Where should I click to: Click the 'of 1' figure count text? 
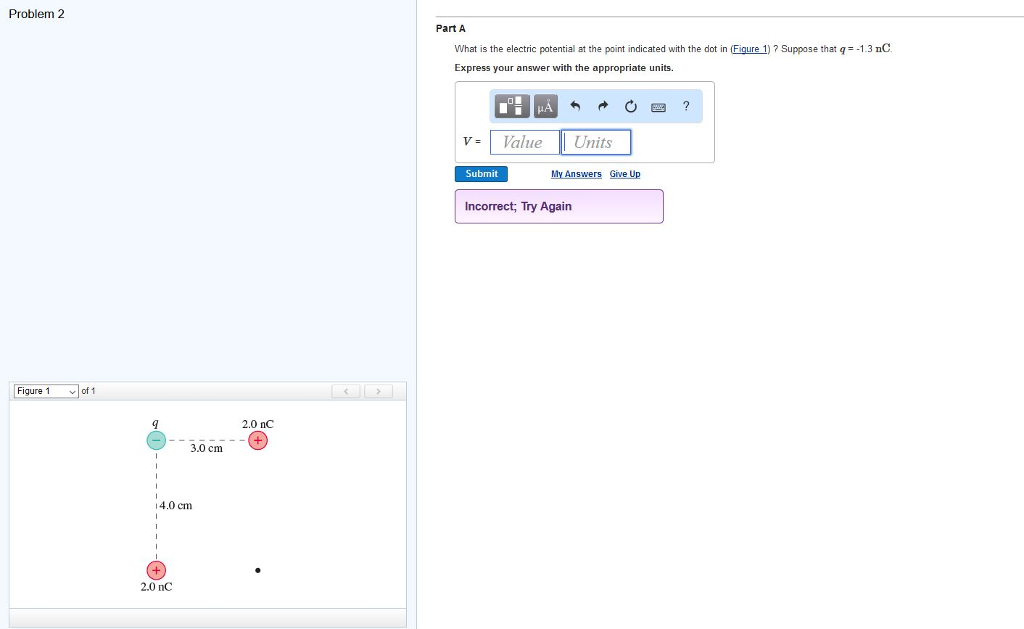[x=88, y=391]
